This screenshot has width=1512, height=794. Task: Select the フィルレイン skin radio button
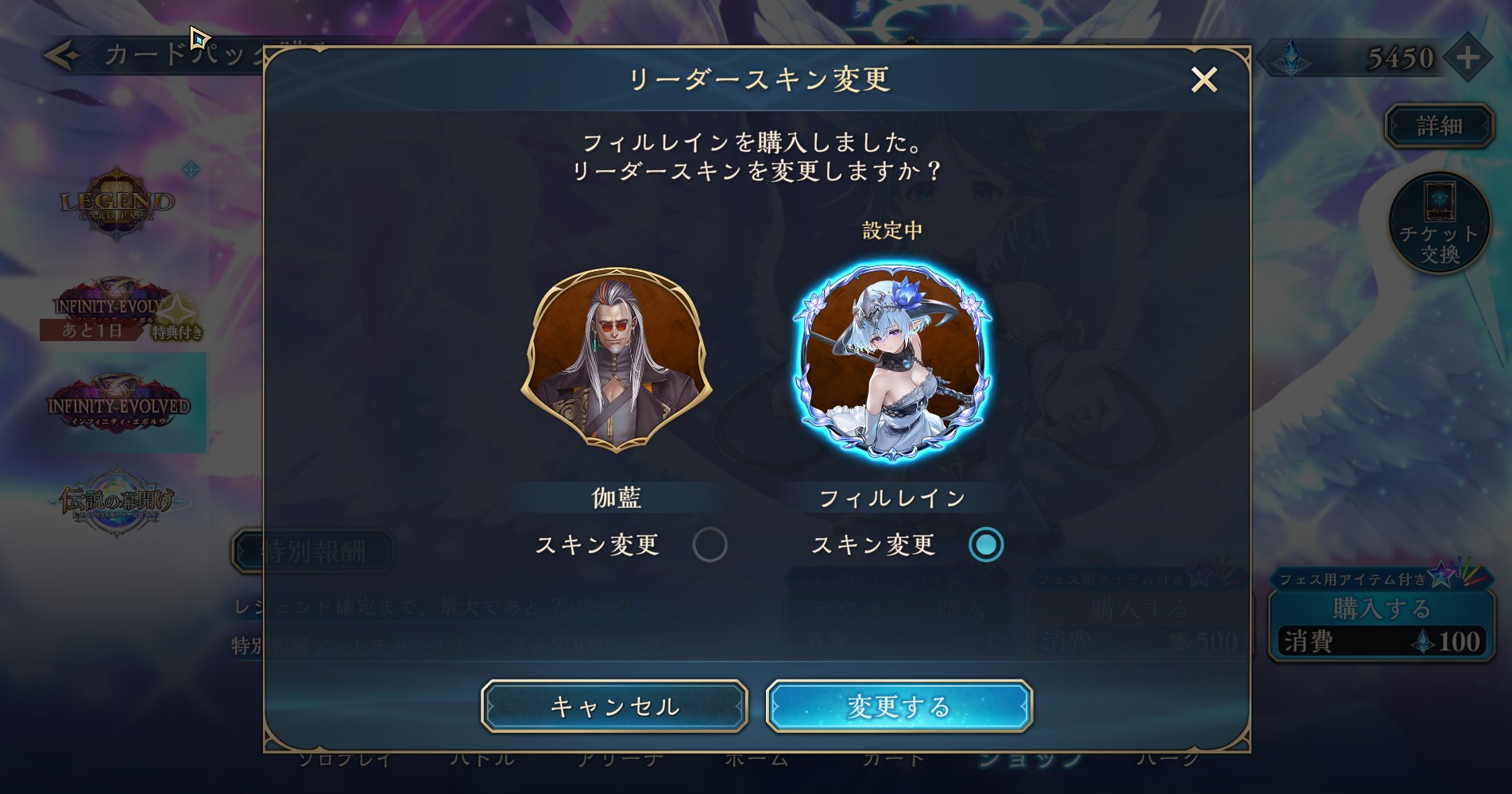(x=986, y=545)
